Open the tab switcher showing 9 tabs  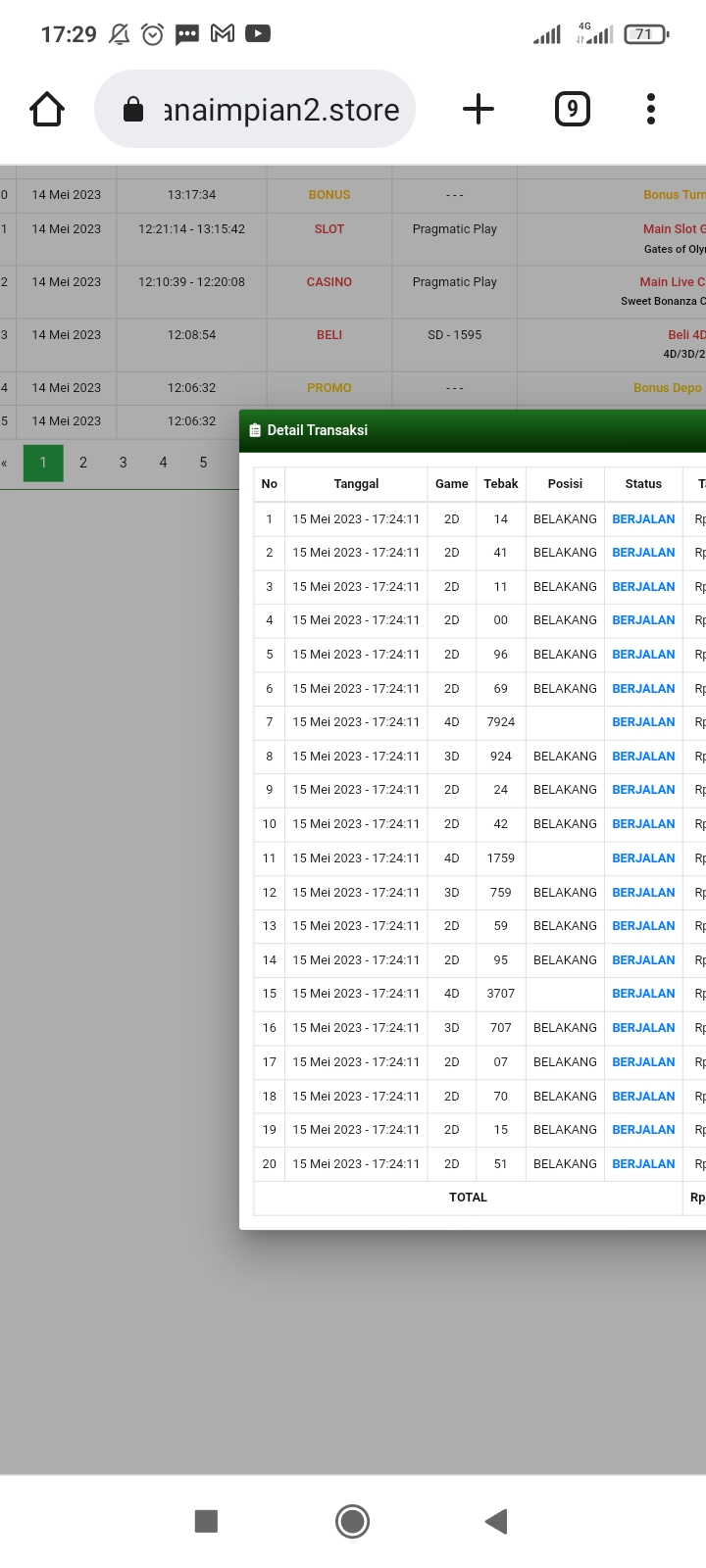pyautogui.click(x=573, y=109)
